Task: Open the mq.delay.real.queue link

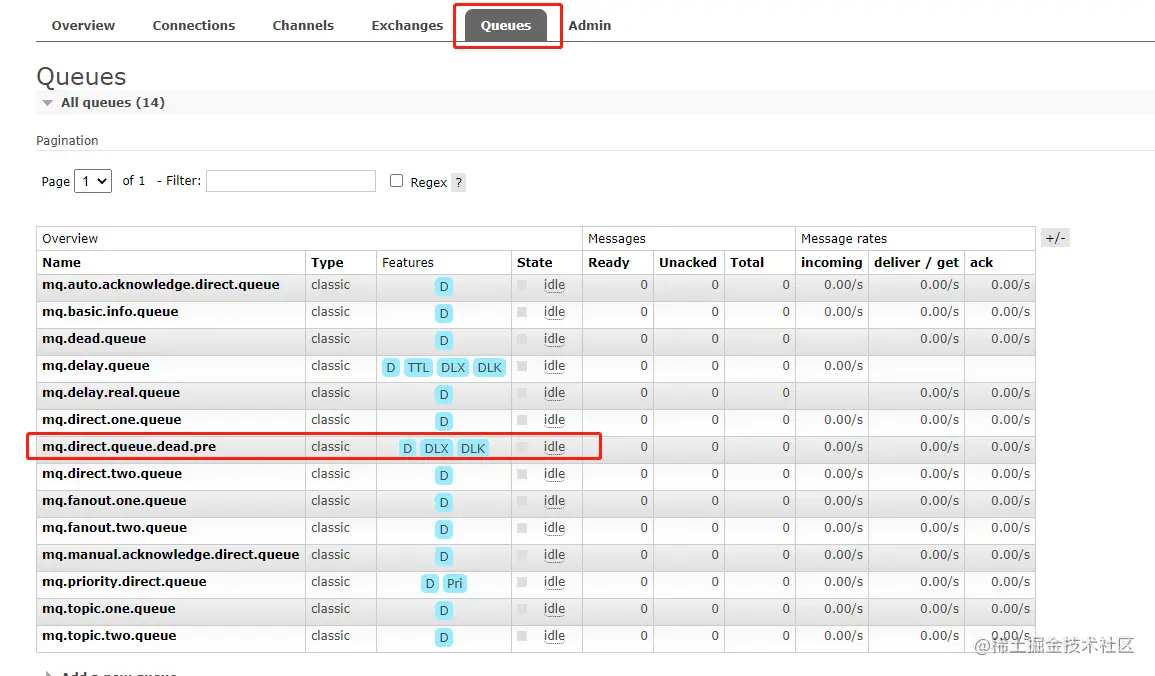Action: click(x=110, y=392)
